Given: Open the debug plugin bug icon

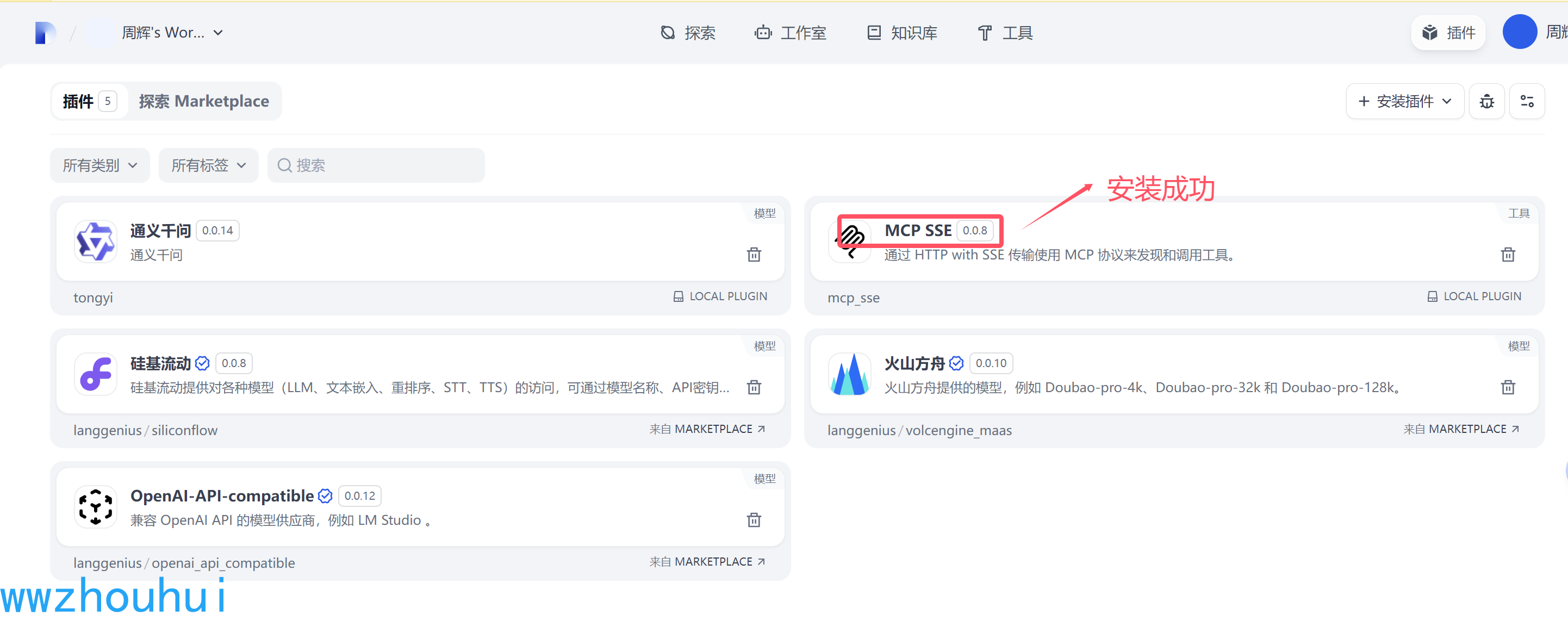Looking at the screenshot, I should pyautogui.click(x=1486, y=101).
